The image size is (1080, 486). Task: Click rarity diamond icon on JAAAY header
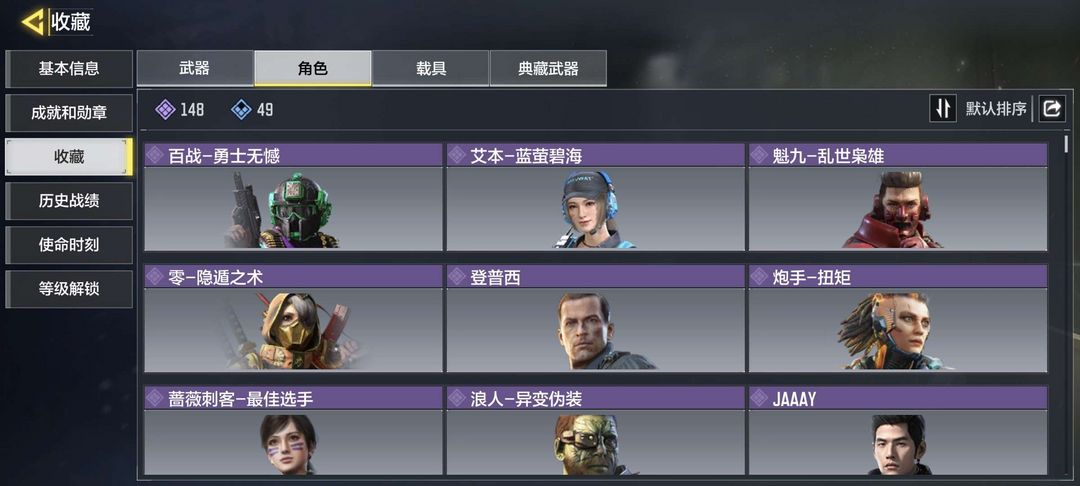point(760,397)
